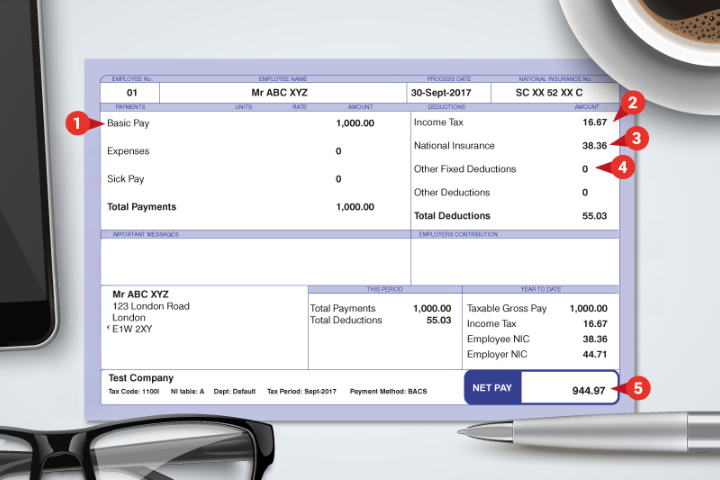Select the "16.67" under Year To Date
Screen dimensions: 720x480
[595, 324]
